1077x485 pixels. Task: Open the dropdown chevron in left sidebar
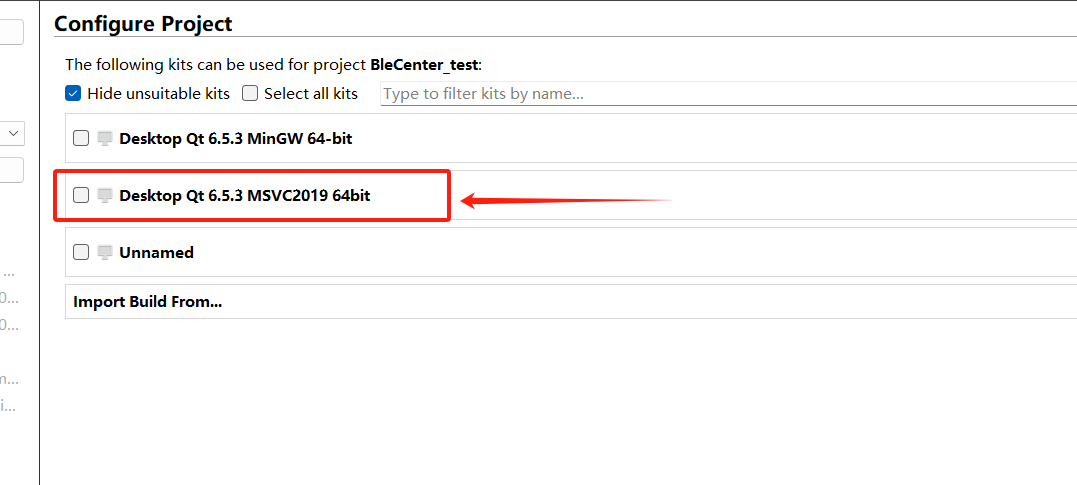pyautogui.click(x=13, y=133)
